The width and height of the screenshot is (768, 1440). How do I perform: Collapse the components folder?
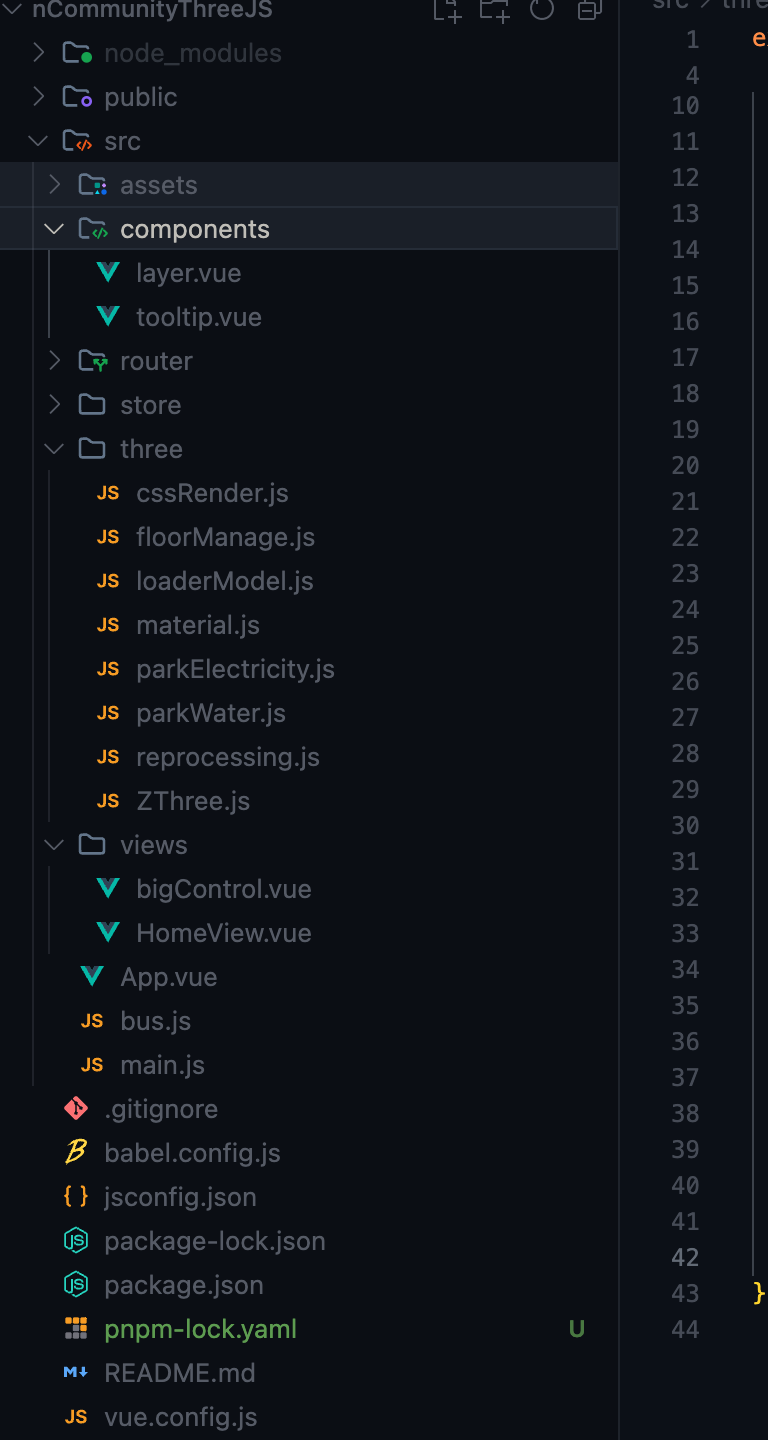(54, 229)
